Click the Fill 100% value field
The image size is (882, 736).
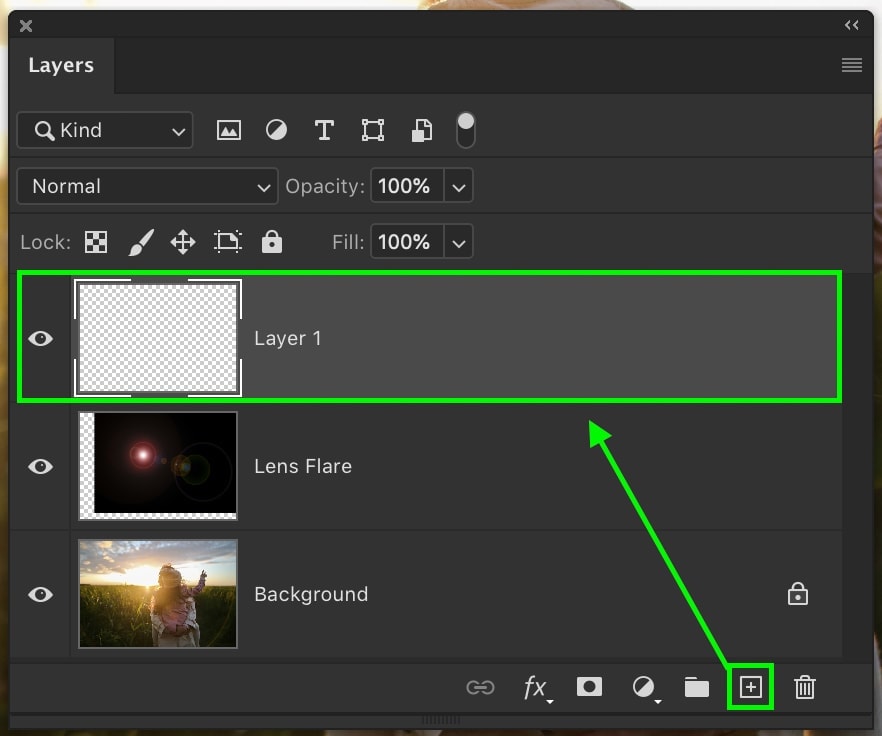407,242
